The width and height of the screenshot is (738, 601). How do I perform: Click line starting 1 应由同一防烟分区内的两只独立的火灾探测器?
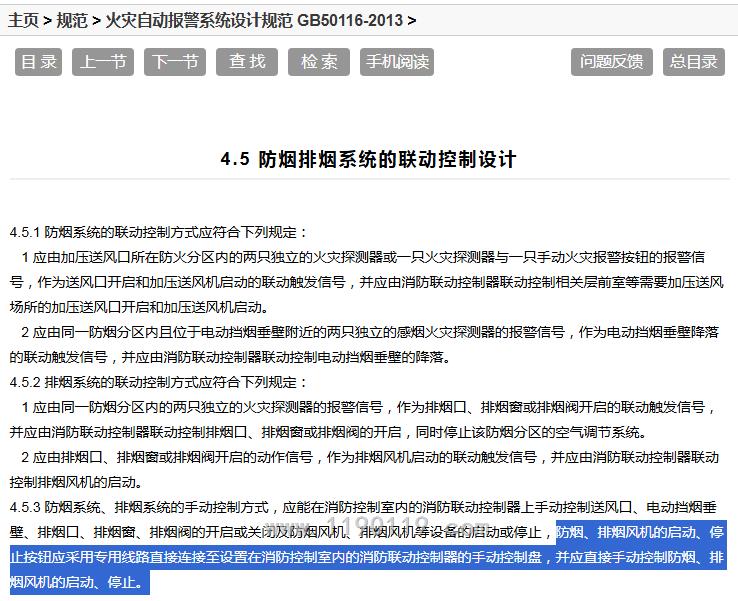[x=368, y=407]
